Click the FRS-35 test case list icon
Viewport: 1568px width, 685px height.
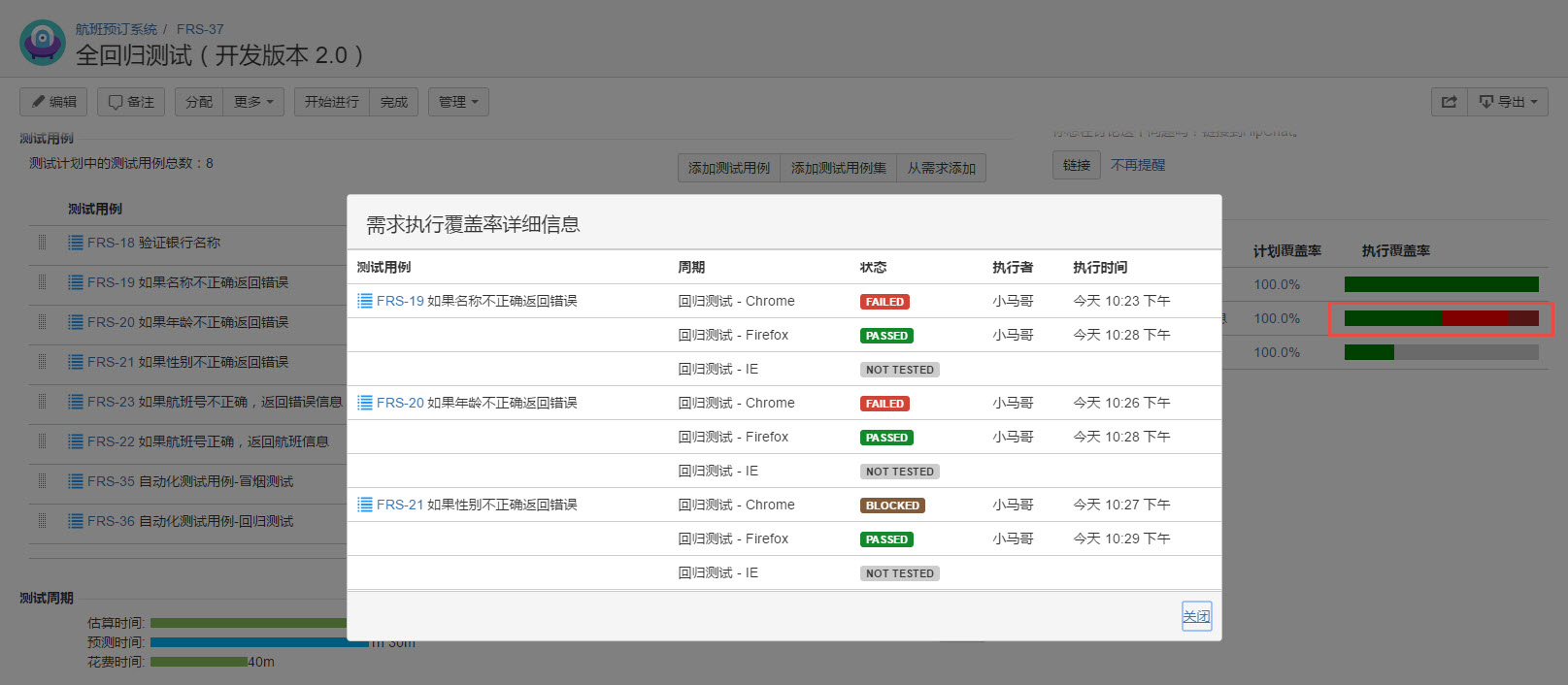tap(76, 481)
